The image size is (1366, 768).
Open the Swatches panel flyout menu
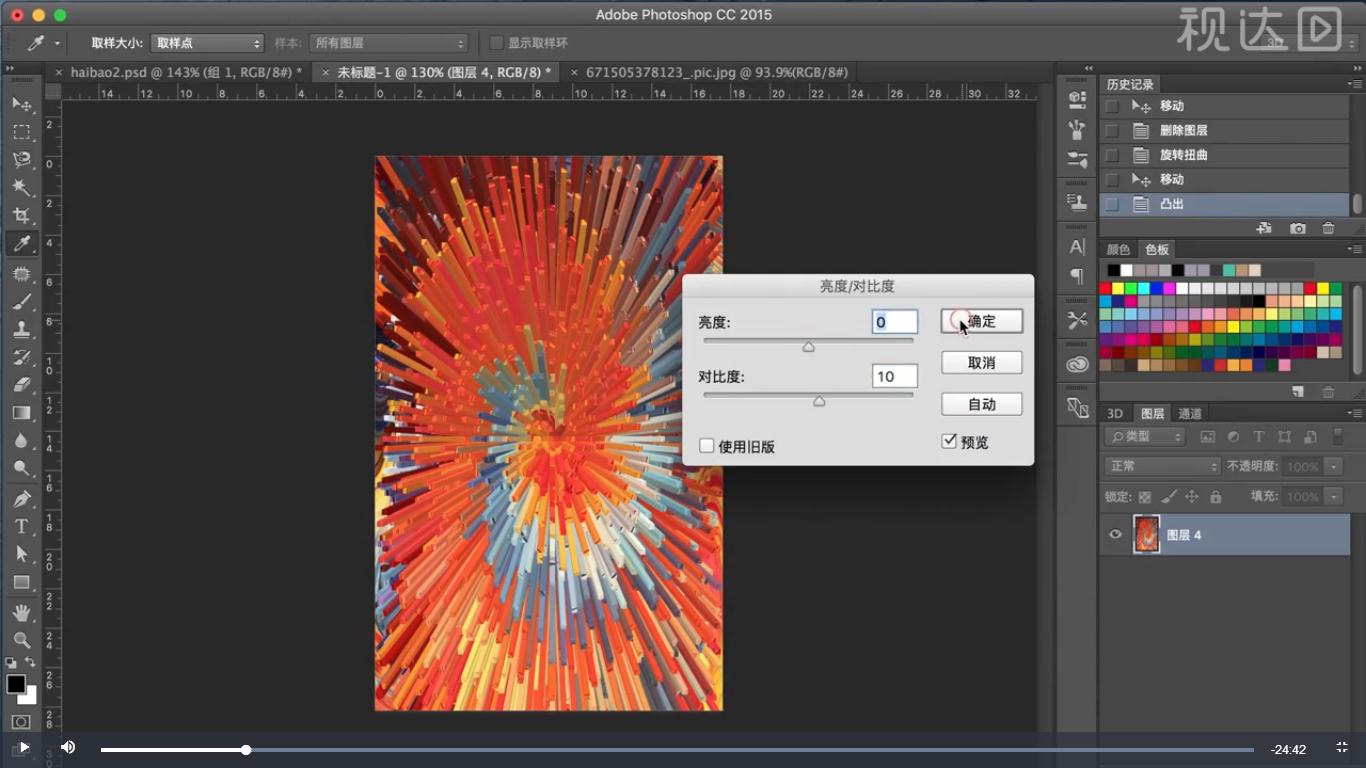point(1354,249)
